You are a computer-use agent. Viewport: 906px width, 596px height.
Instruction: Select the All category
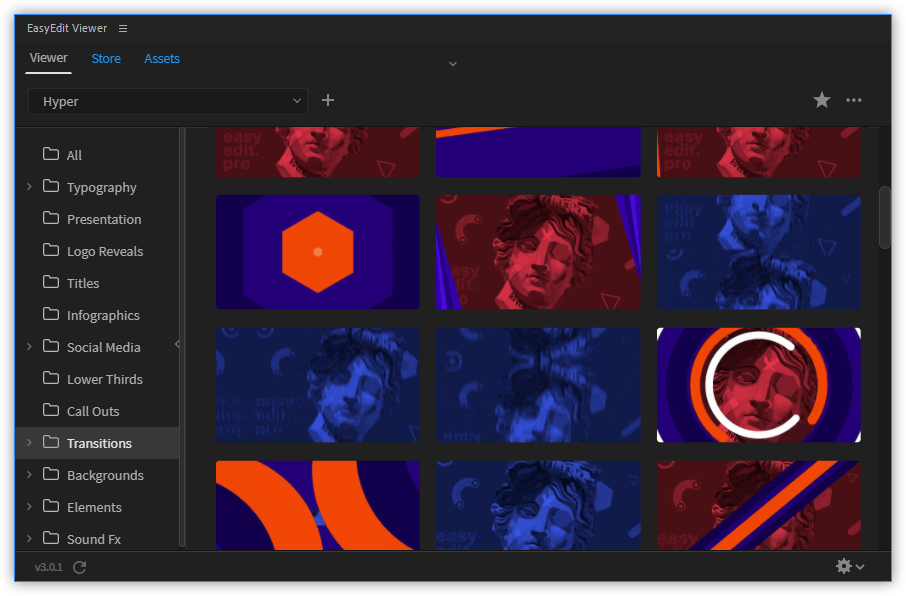tap(74, 155)
